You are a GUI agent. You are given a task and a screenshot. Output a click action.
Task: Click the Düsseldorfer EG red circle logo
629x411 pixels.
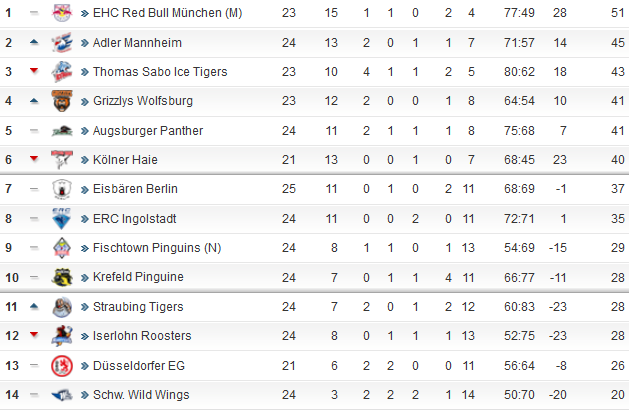[62, 366]
